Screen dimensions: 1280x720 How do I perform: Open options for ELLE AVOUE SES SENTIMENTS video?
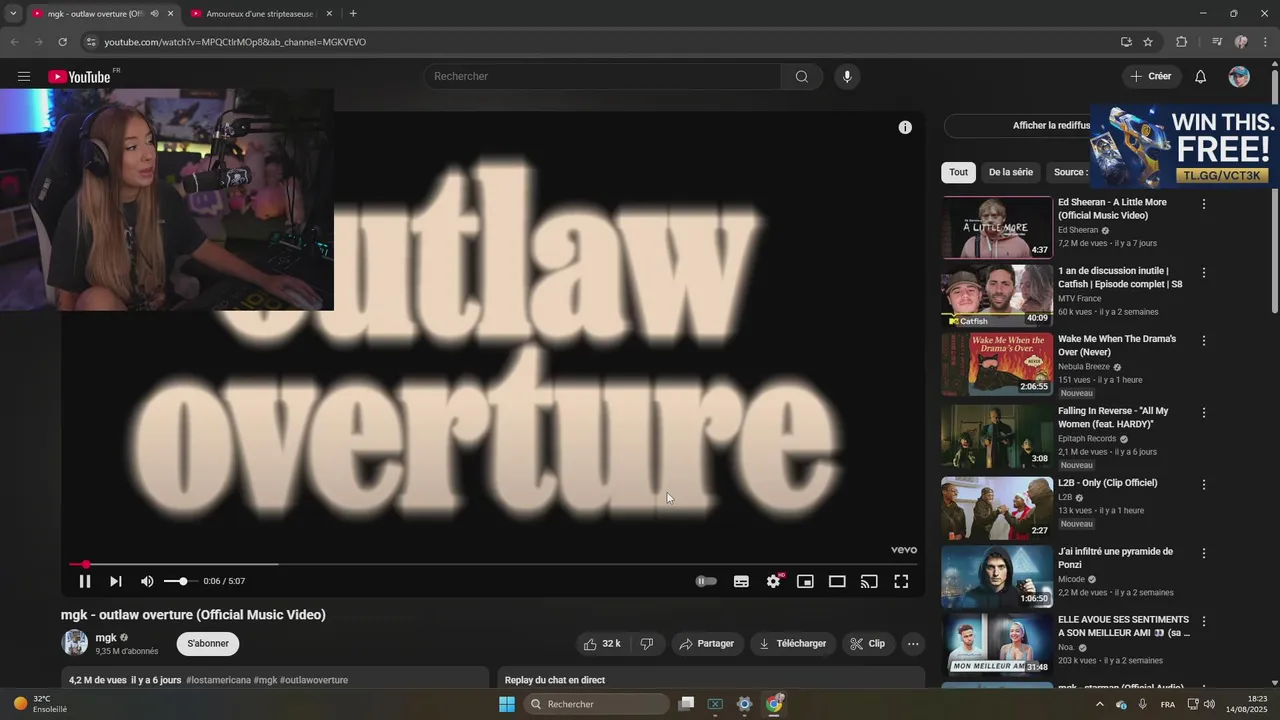(1204, 621)
